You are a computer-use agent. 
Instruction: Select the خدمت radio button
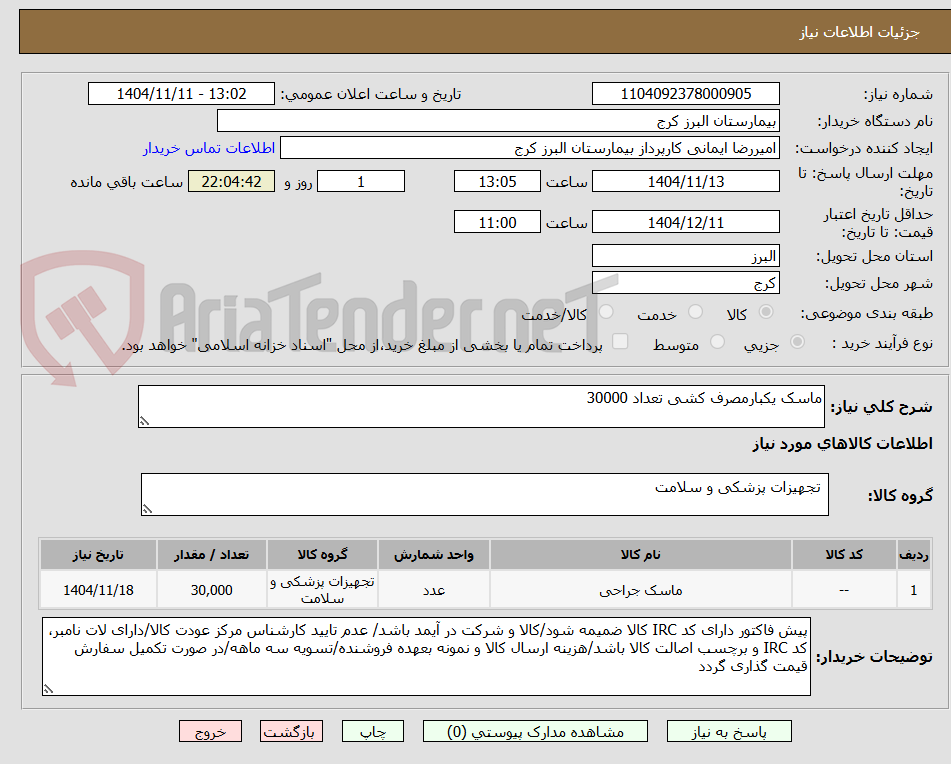696,312
